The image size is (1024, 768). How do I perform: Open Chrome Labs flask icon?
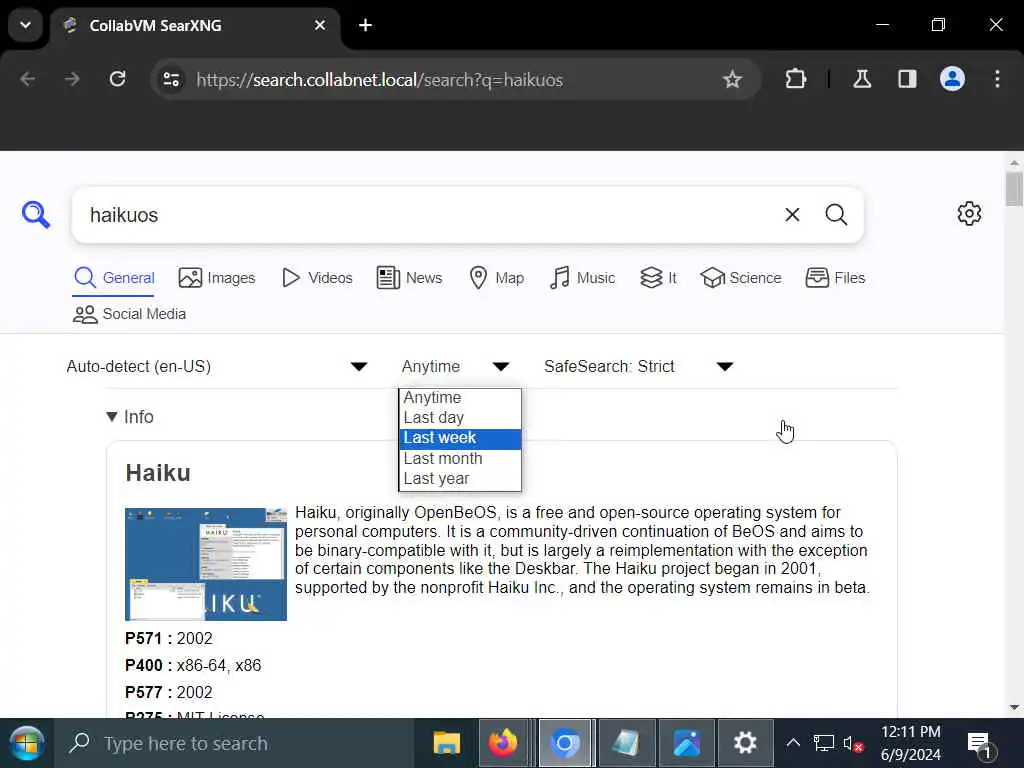[862, 80]
